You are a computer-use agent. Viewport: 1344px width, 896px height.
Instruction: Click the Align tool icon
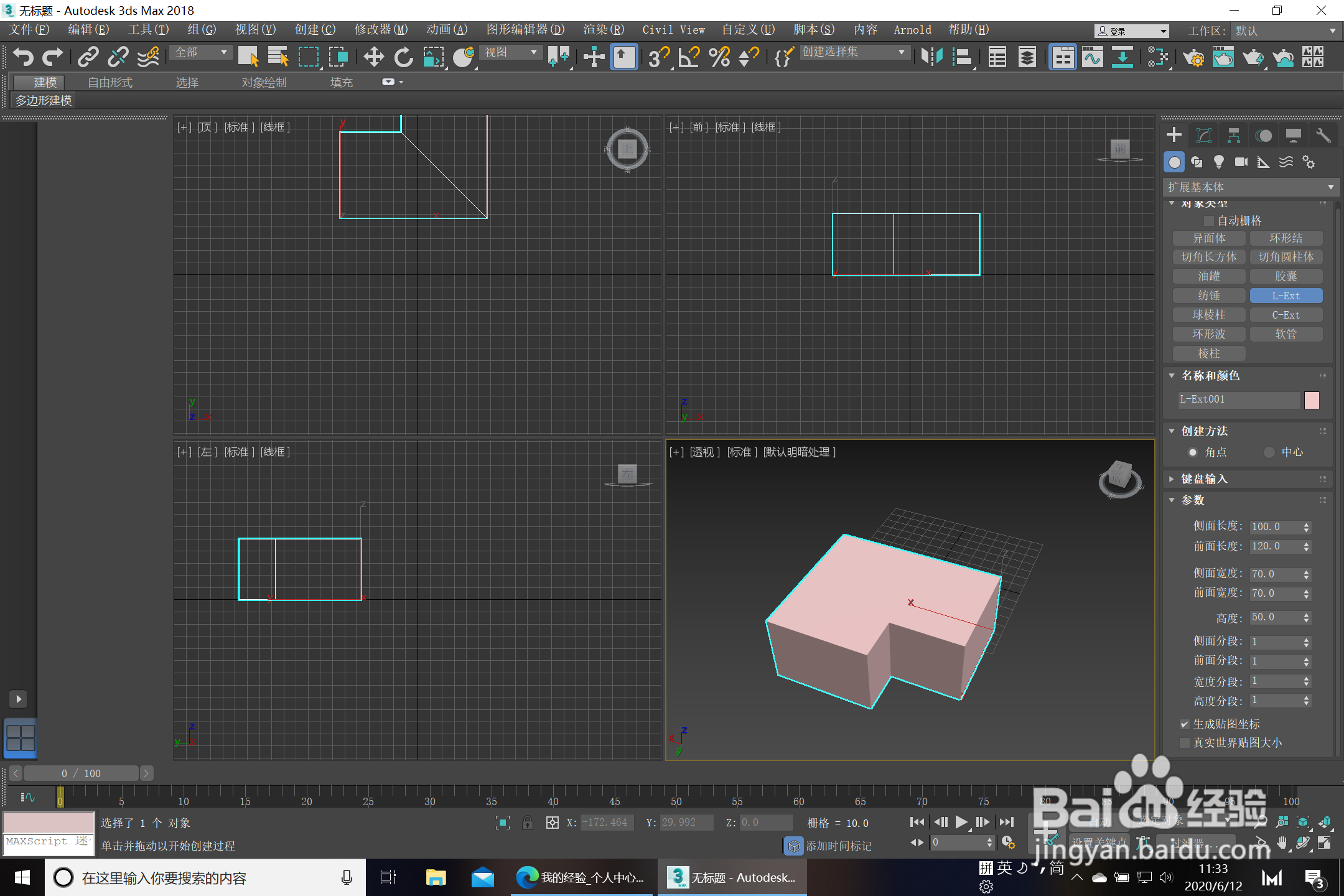point(962,57)
